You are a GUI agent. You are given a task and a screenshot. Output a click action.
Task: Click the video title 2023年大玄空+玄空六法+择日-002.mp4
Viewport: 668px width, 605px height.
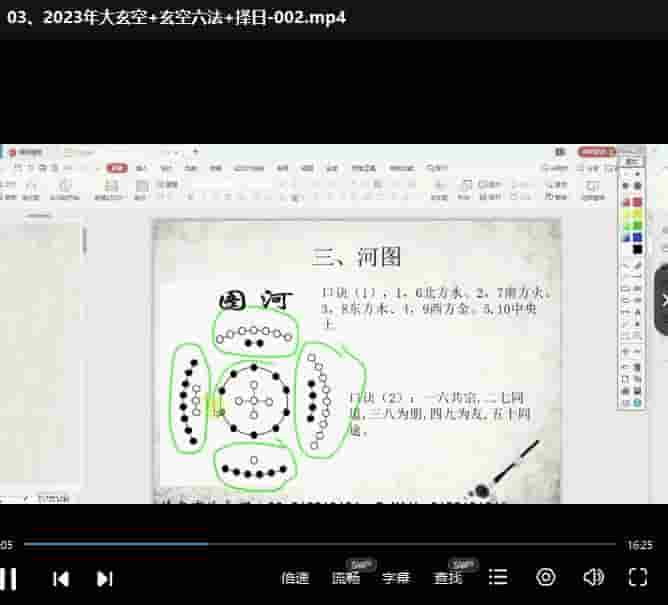click(x=176, y=17)
